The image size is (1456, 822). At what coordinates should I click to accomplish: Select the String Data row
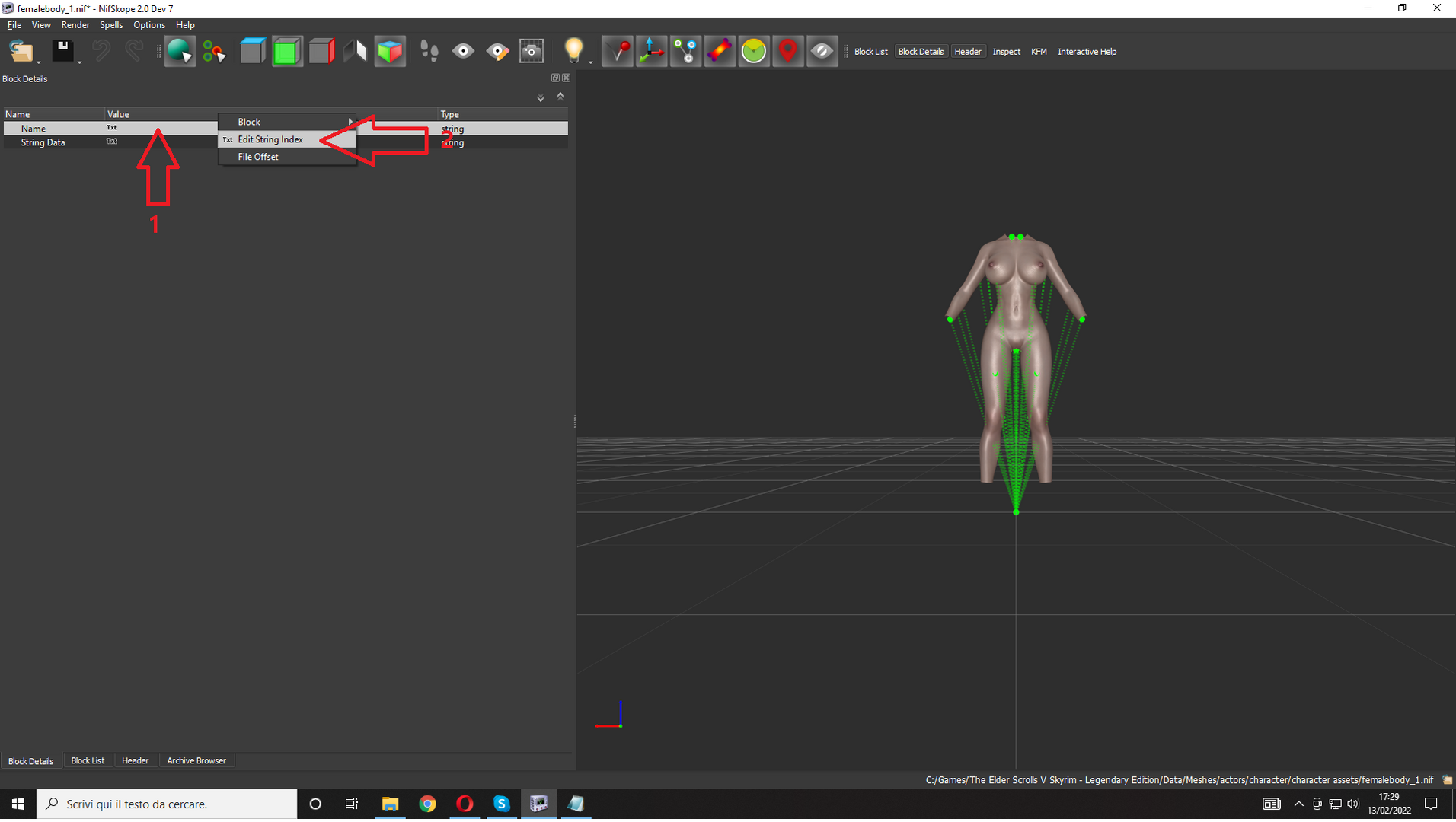(286, 142)
